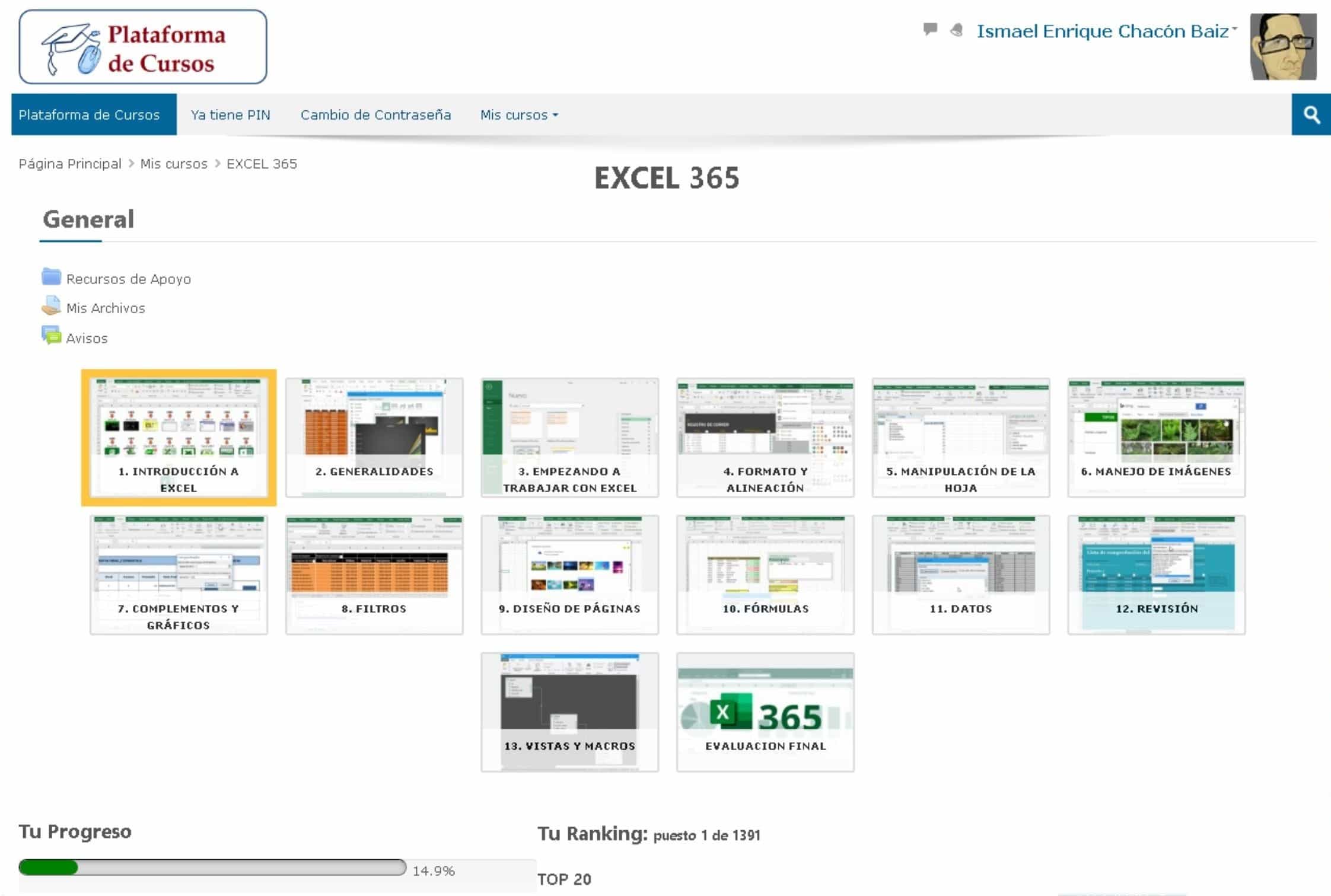Viewport: 1331px width, 896px height.
Task: Open the 10. Fórmulas module thumbnail
Action: point(765,575)
